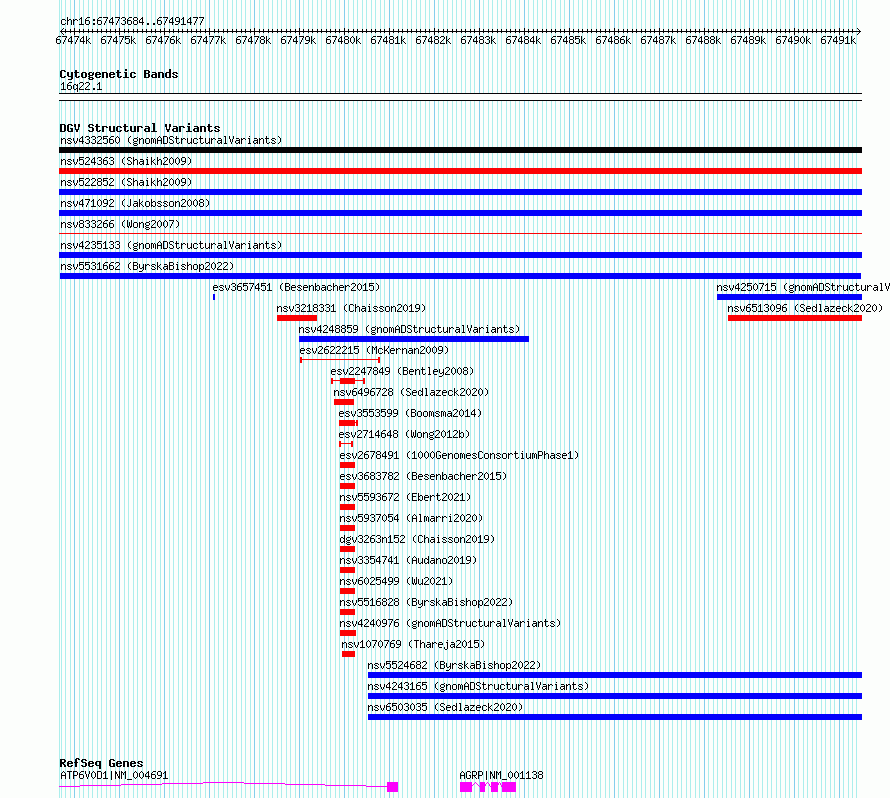Screen dimensions: 890x798
Task: Click the esv2622215 thin red interval line
Action: [340, 360]
